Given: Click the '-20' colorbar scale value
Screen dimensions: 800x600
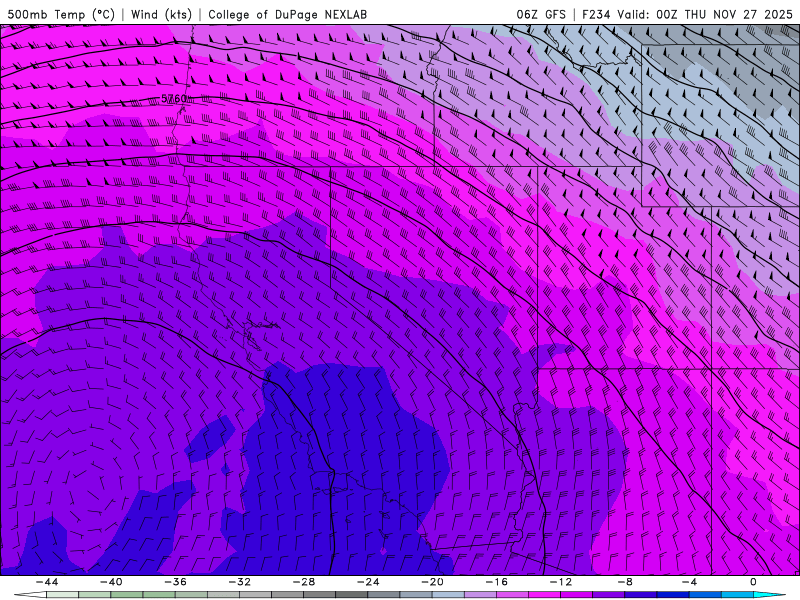Looking at the screenshot, I should click(432, 582).
